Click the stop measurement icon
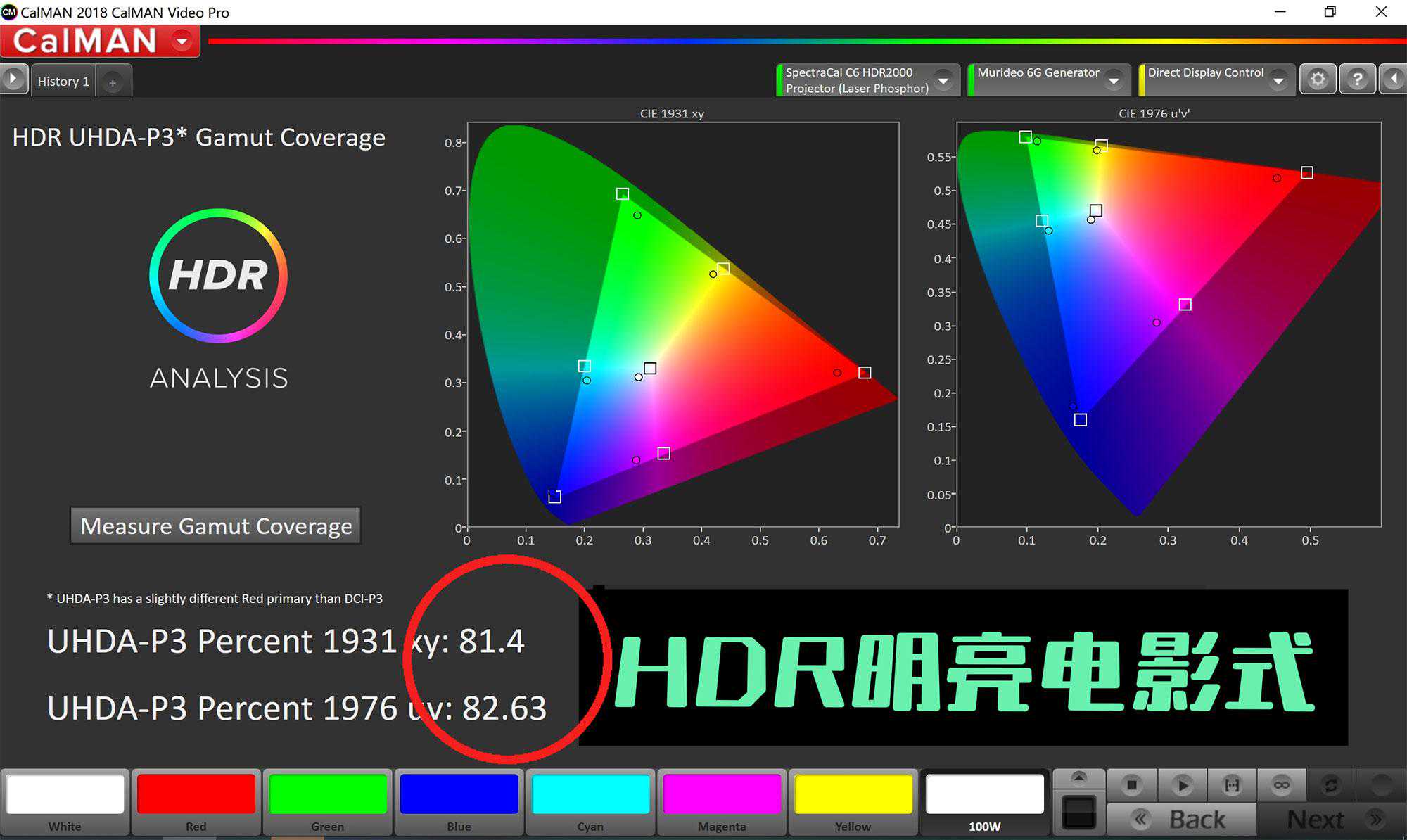This screenshot has width=1407, height=840. pyautogui.click(x=1131, y=784)
